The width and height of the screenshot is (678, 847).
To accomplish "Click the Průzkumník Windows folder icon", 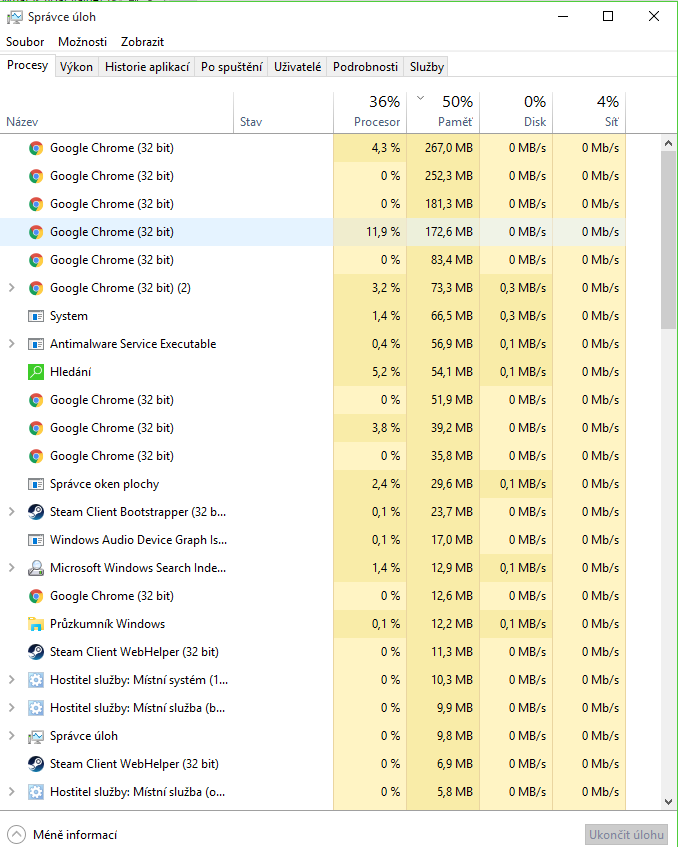I will pyautogui.click(x=36, y=624).
